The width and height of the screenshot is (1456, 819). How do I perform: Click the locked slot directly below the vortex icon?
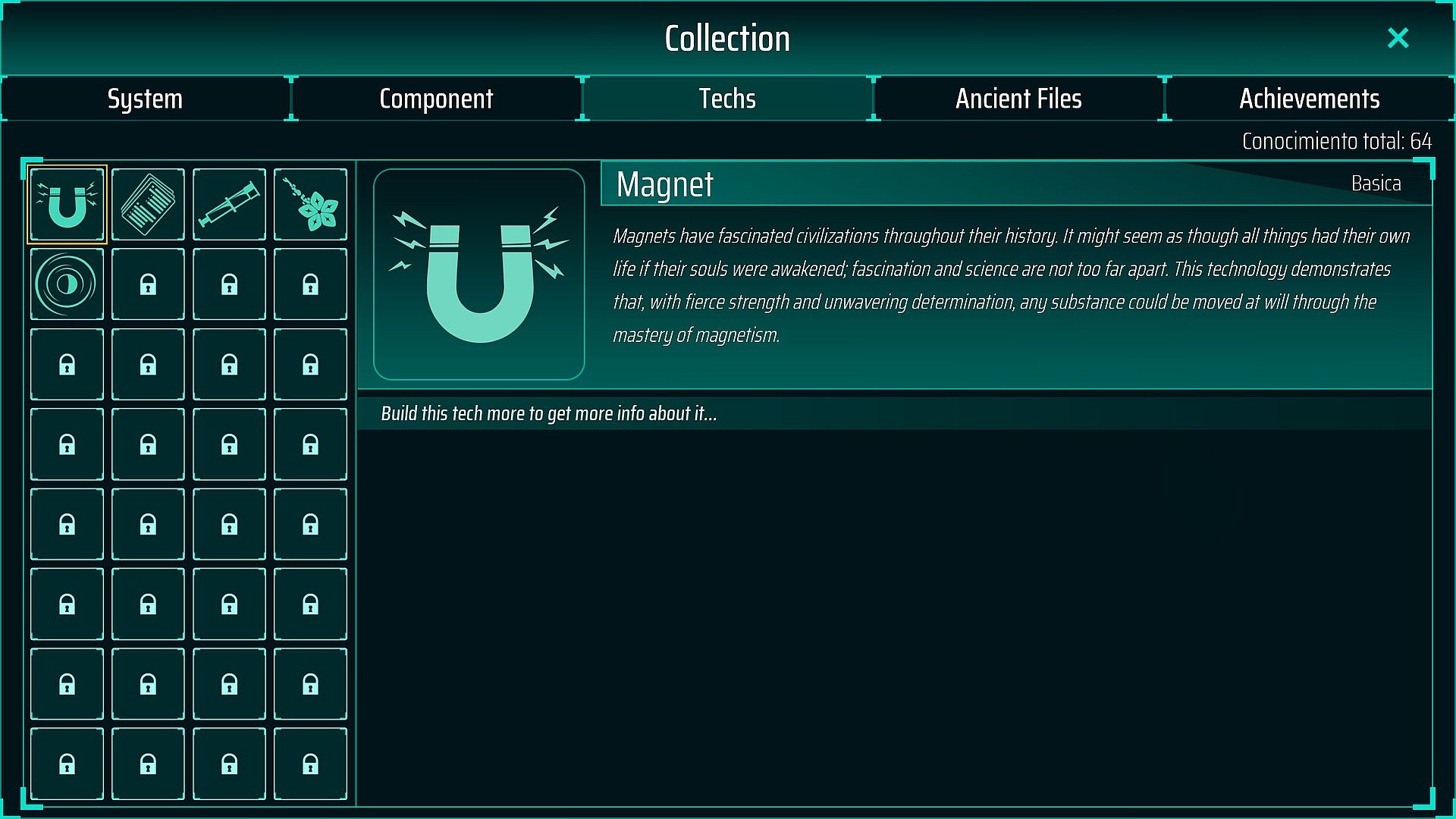coord(67,365)
